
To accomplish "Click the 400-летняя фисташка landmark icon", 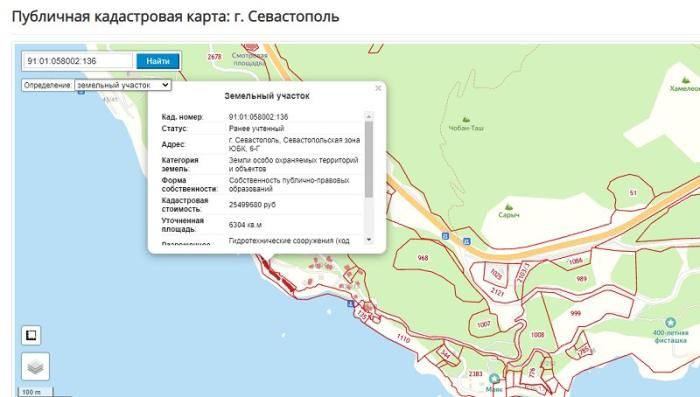I will pyautogui.click(x=670, y=322).
